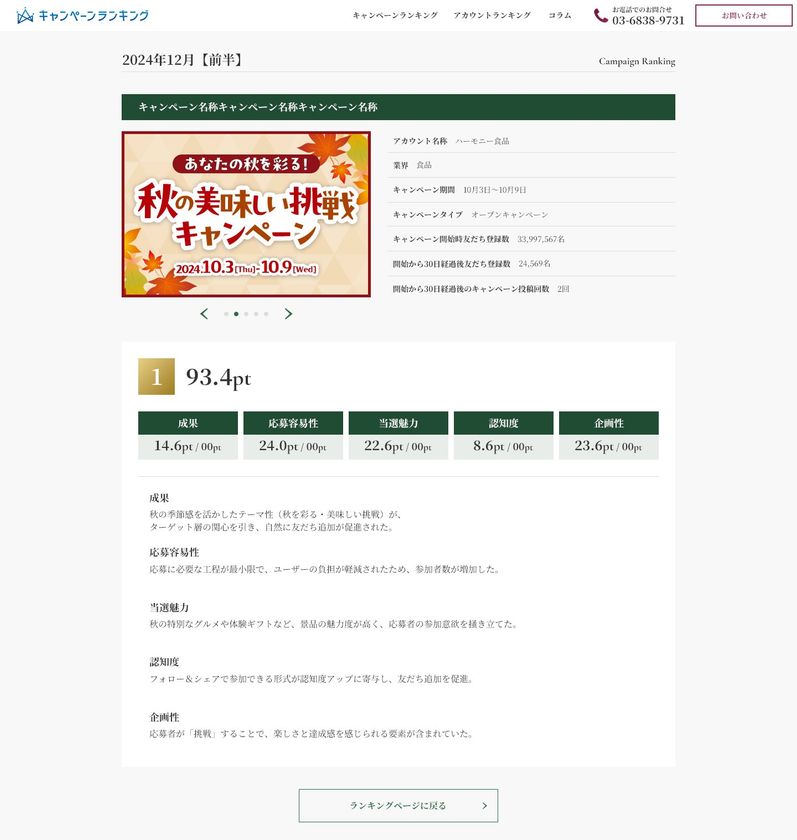Screen dimensions: 797x840
Task: Click the お問い合わせ contact button
Action: click(x=744, y=16)
